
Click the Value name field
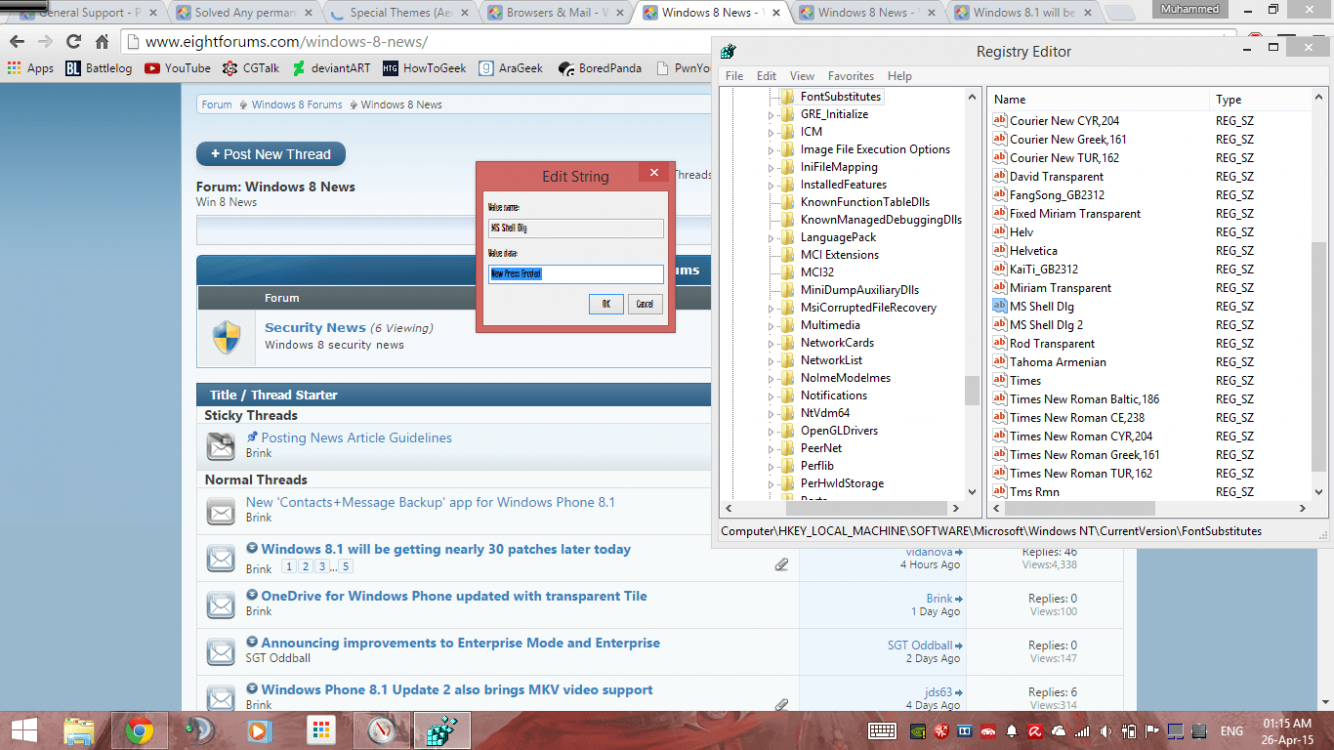click(575, 228)
